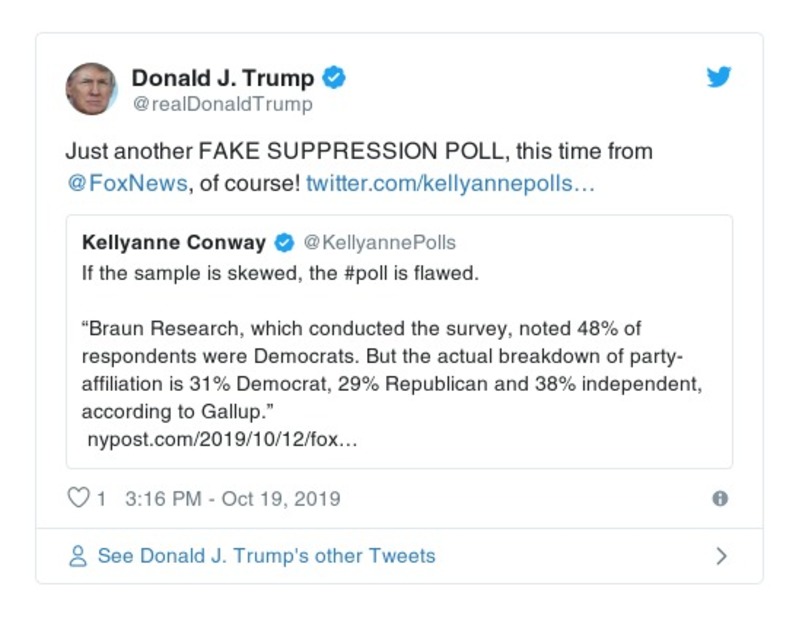Open the nypost.com/2019/10/12/fox… article link
This screenshot has width=799, height=618.
[219, 440]
